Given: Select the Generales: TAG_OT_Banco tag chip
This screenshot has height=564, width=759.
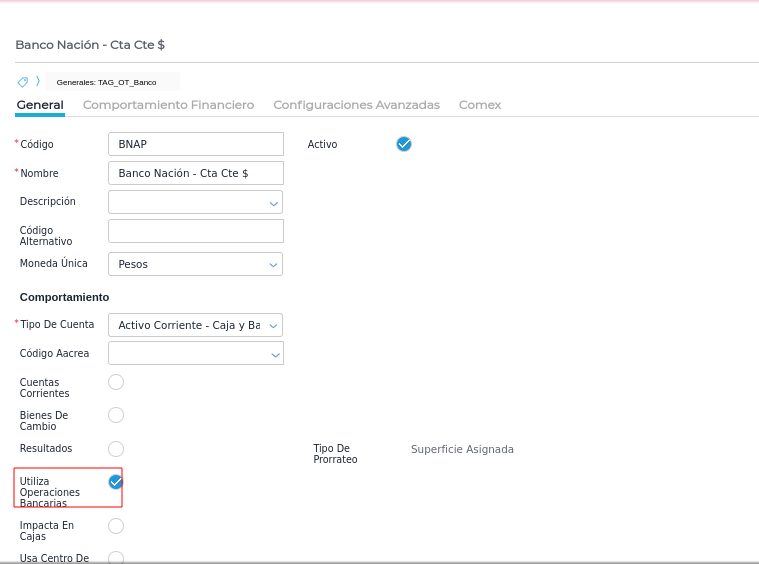Looking at the screenshot, I should [x=107, y=82].
